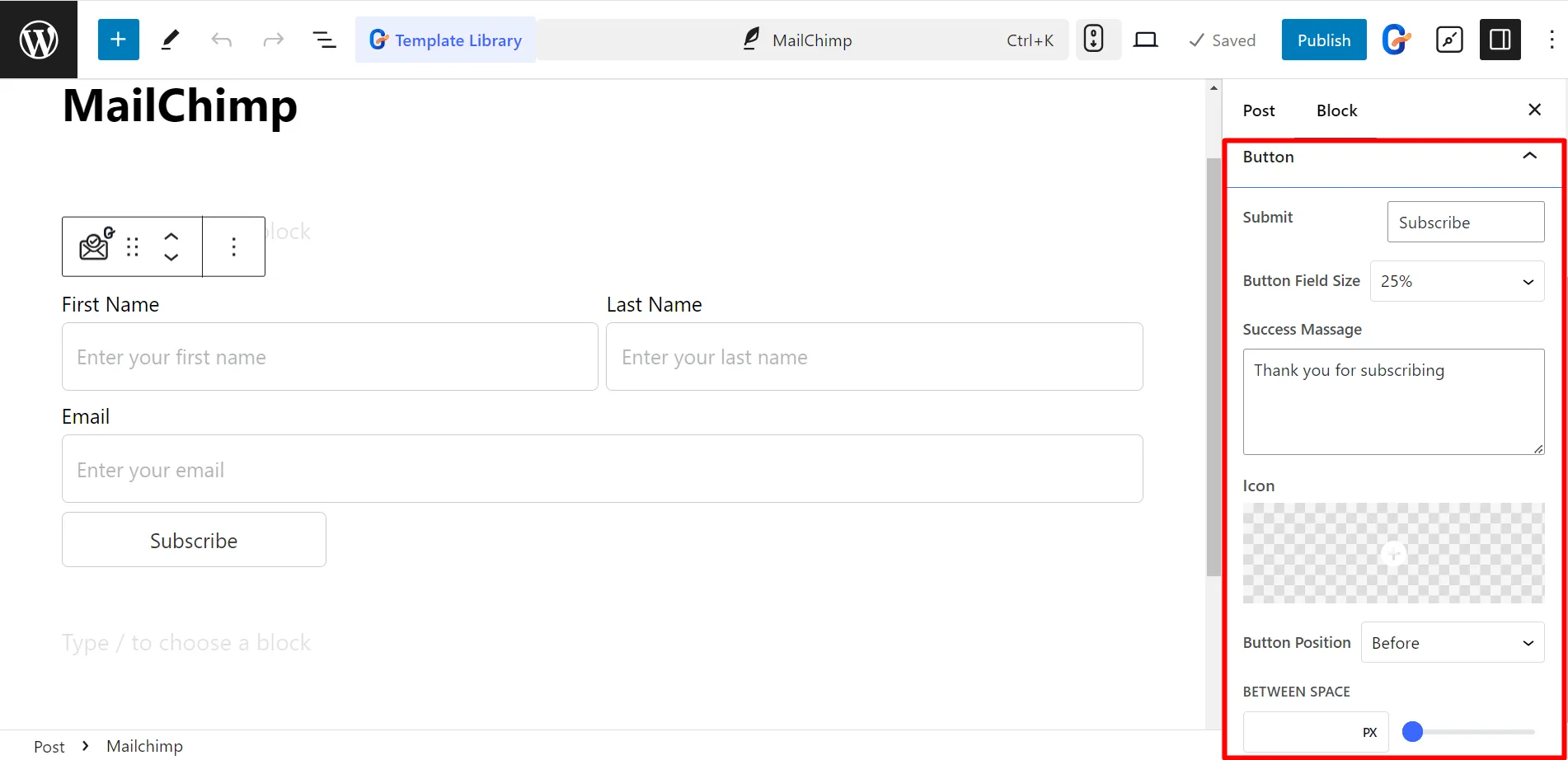Open the laptop preview view icon
This screenshot has height=760, width=1568.
[1145, 40]
